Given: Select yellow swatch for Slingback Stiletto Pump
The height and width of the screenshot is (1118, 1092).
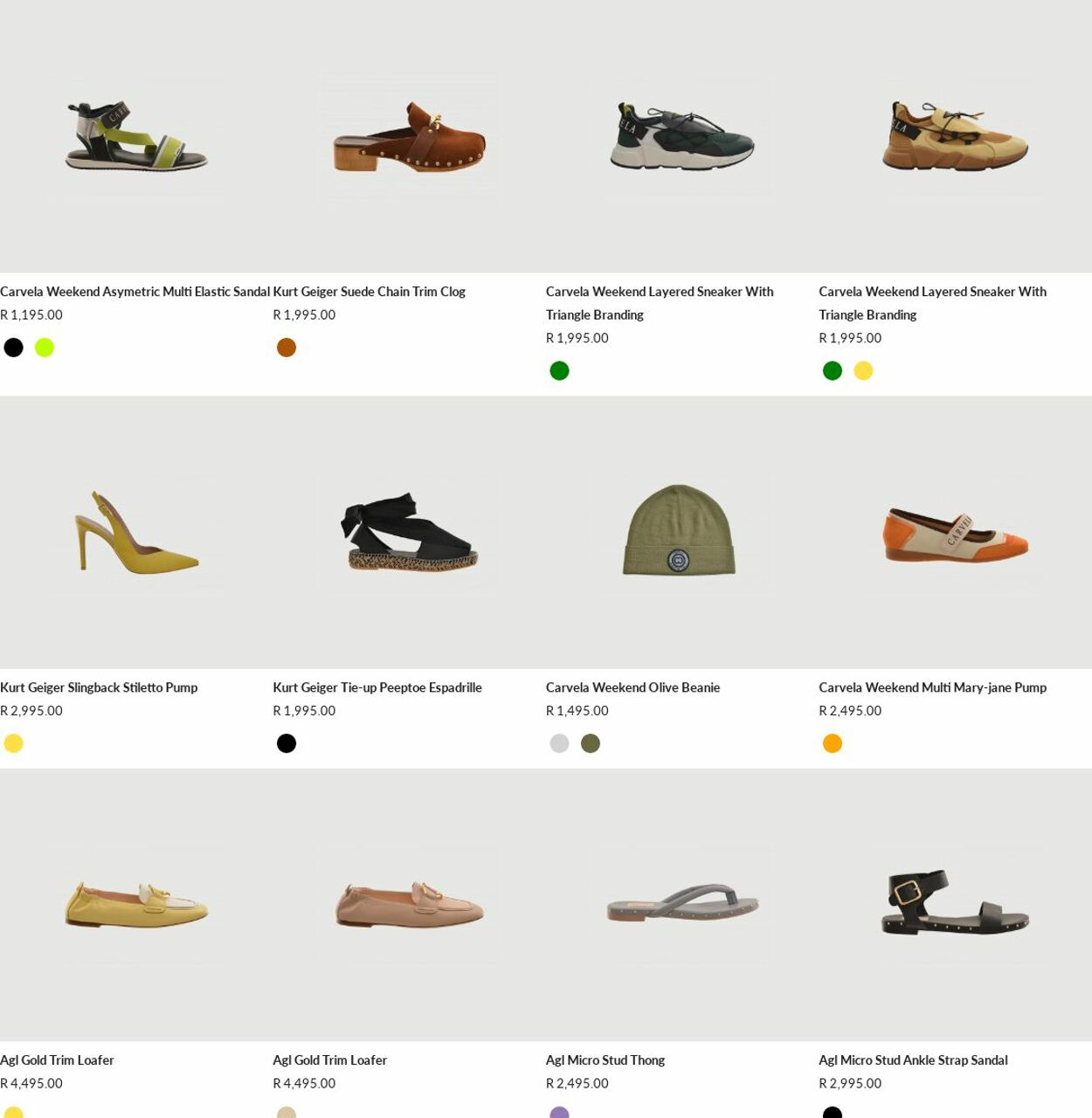Looking at the screenshot, I should (13, 743).
